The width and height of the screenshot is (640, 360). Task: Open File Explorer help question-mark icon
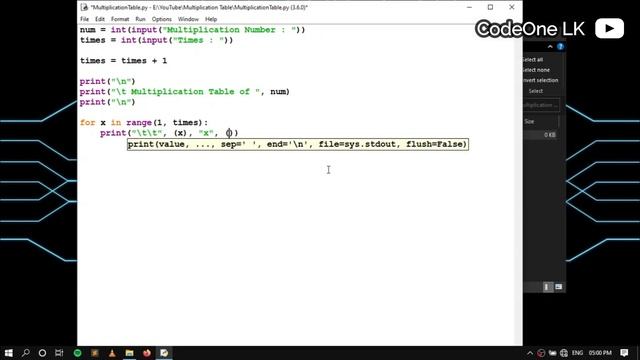(x=560, y=47)
